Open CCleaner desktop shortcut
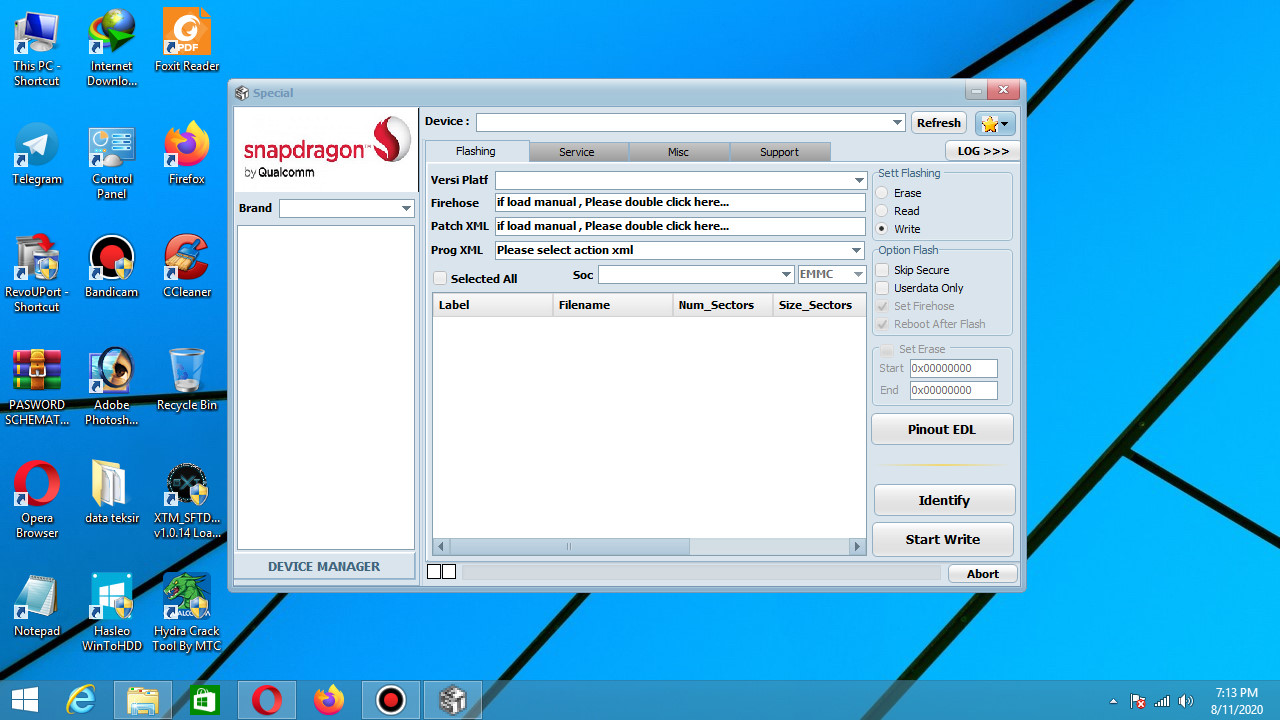The width and height of the screenshot is (1280, 720). point(187,267)
